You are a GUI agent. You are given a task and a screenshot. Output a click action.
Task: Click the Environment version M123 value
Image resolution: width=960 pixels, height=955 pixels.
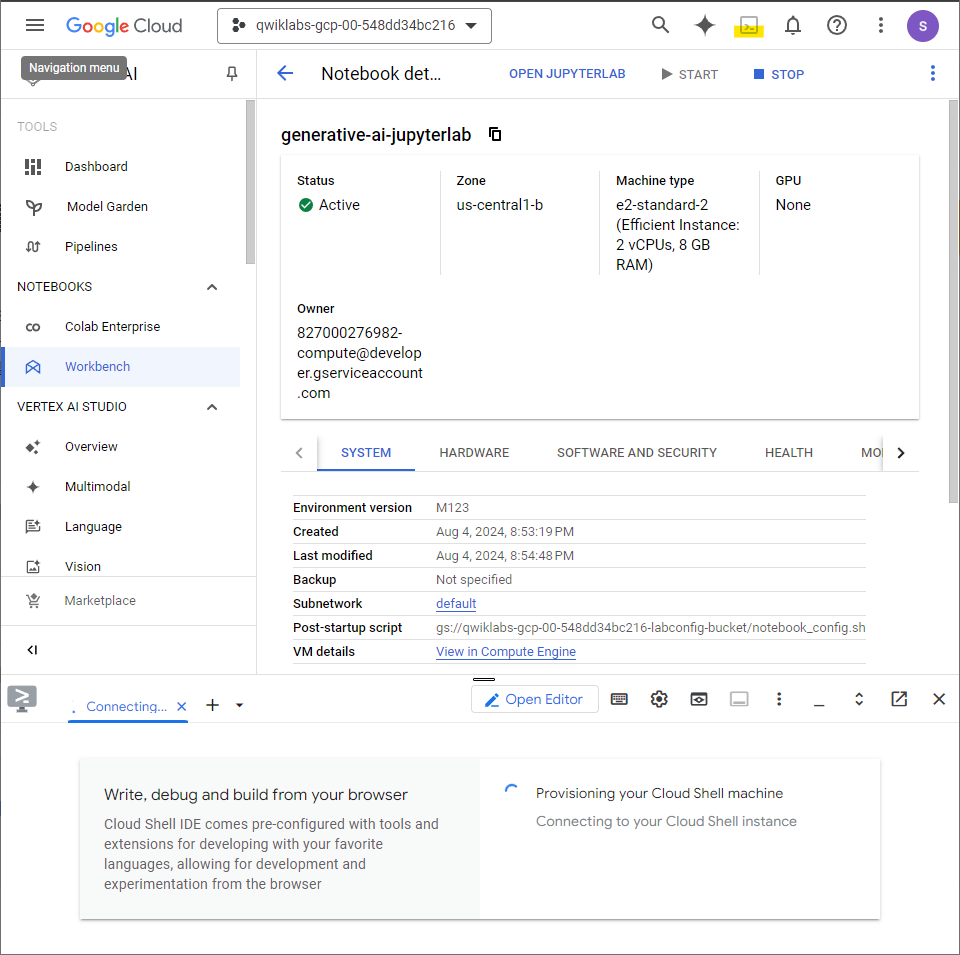(452, 507)
